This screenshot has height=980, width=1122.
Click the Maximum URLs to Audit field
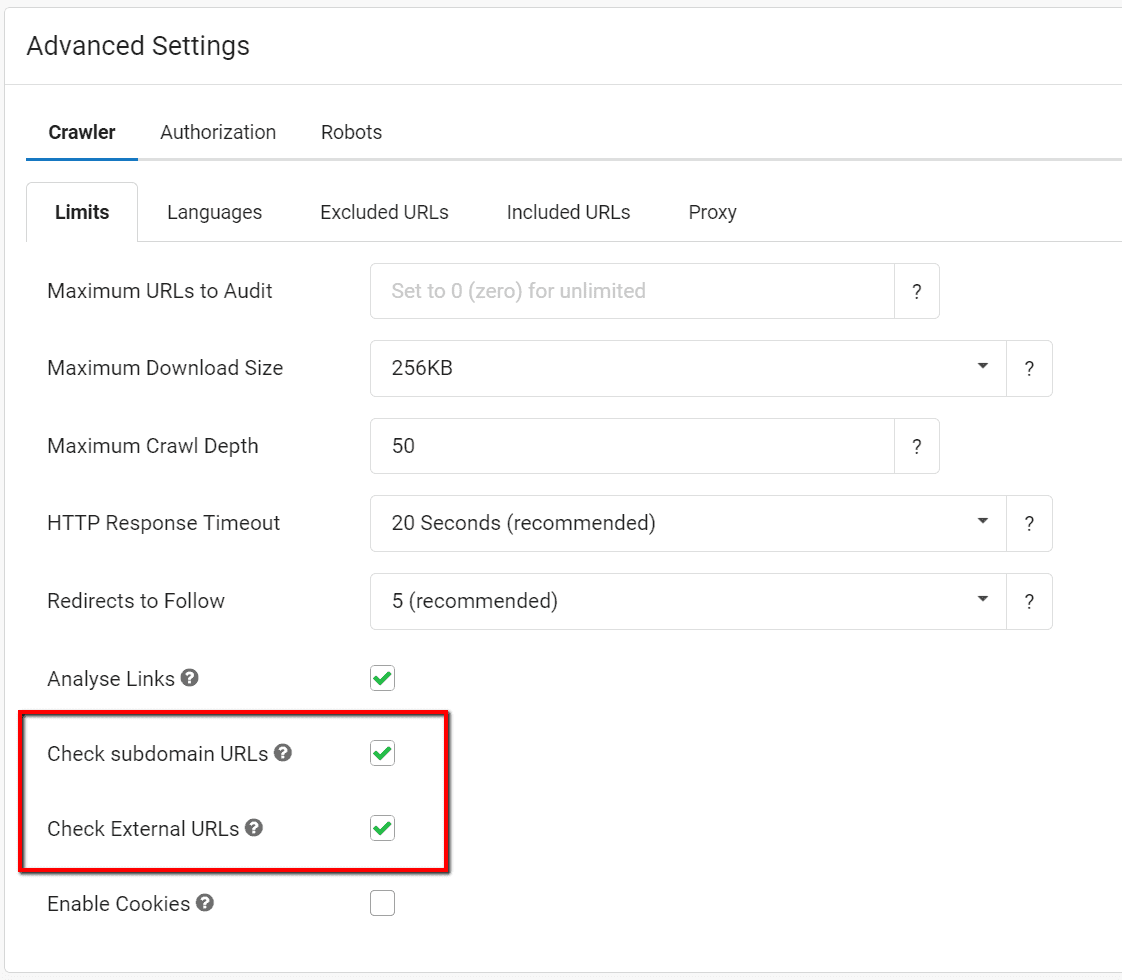tap(633, 291)
